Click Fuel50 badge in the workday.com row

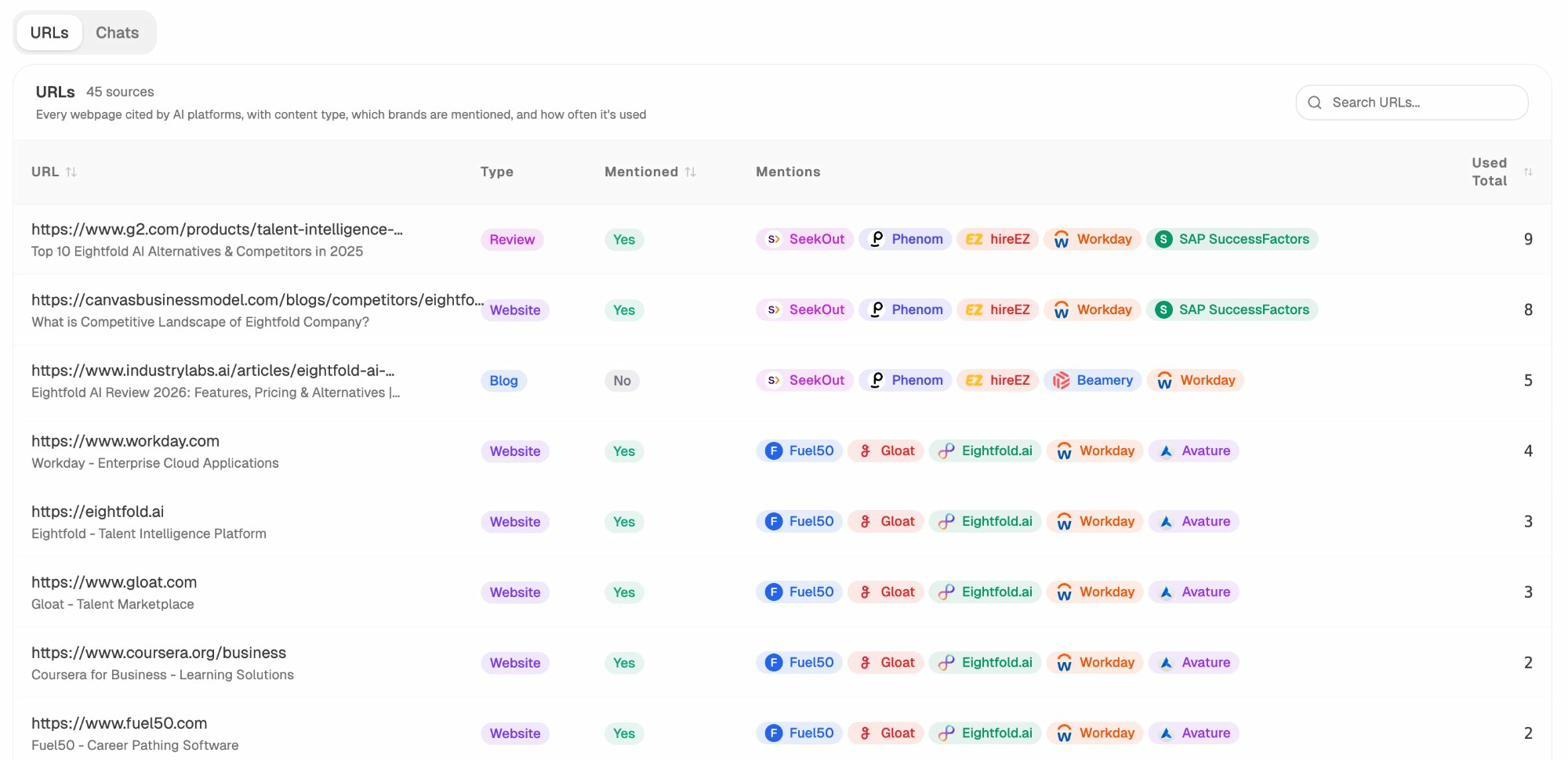point(799,451)
